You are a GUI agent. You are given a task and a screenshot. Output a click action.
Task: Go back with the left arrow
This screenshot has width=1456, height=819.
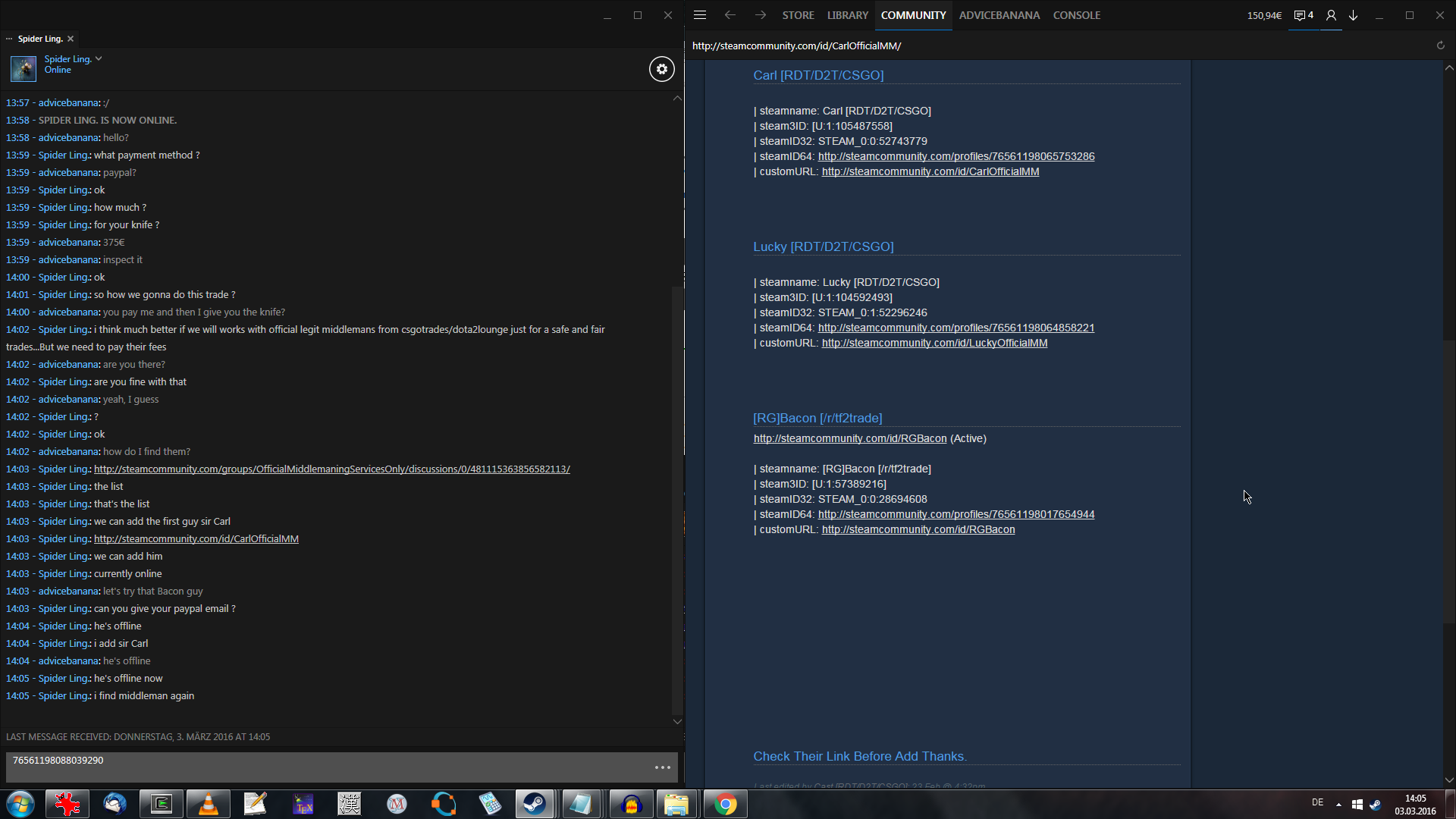730,15
